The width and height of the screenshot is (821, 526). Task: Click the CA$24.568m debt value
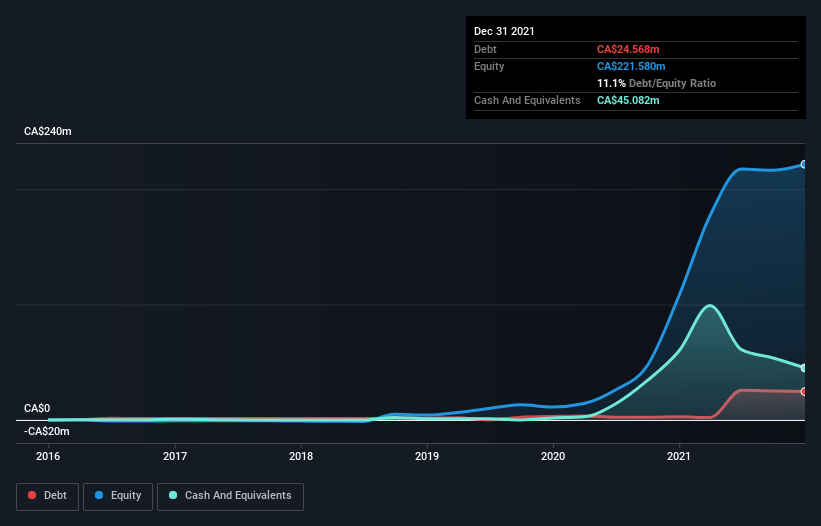click(x=628, y=49)
